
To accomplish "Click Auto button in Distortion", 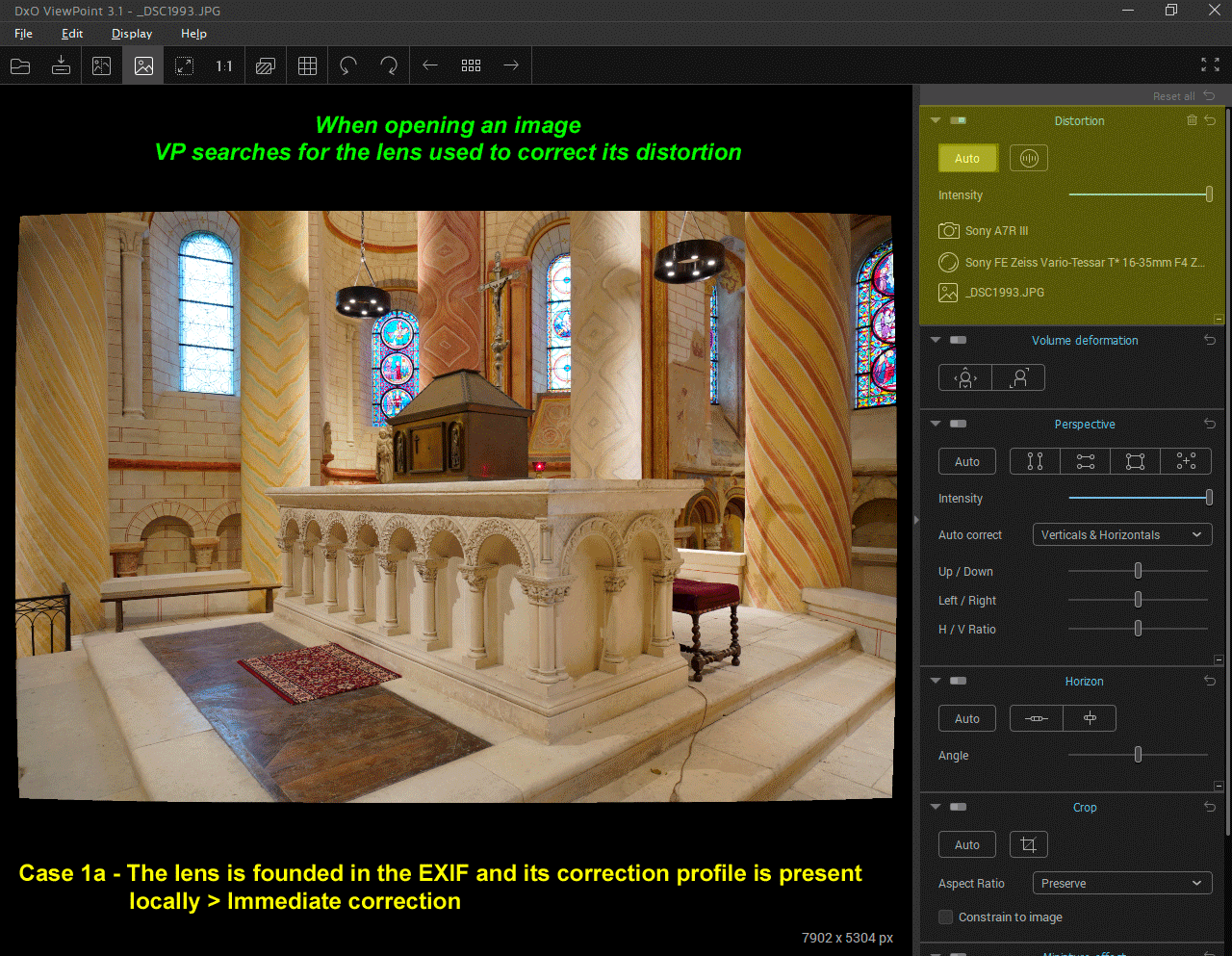I will pos(967,159).
